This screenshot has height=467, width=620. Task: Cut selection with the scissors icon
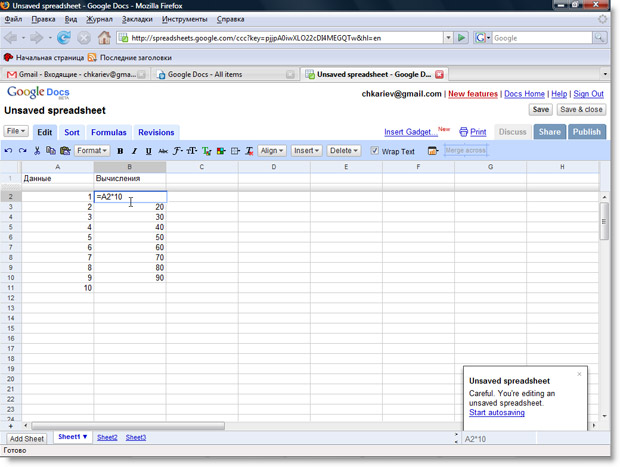[37, 151]
